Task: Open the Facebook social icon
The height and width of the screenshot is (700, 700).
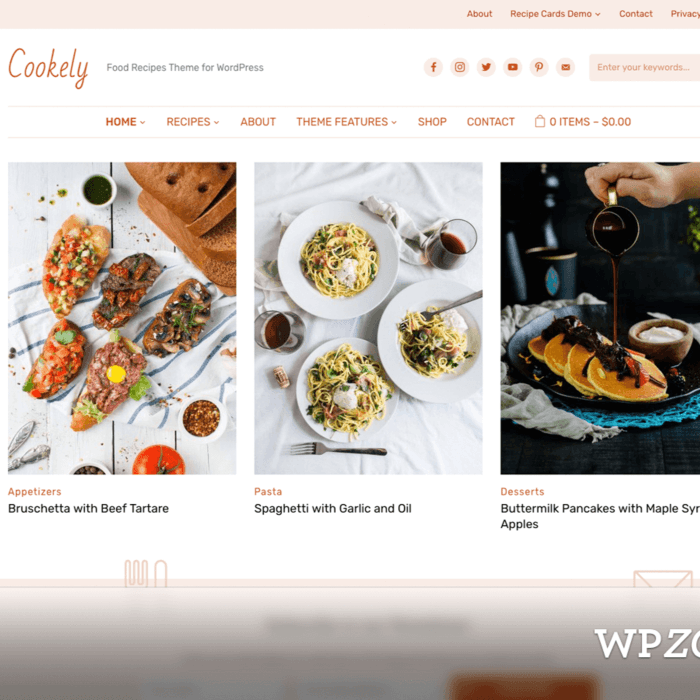Action: click(433, 67)
